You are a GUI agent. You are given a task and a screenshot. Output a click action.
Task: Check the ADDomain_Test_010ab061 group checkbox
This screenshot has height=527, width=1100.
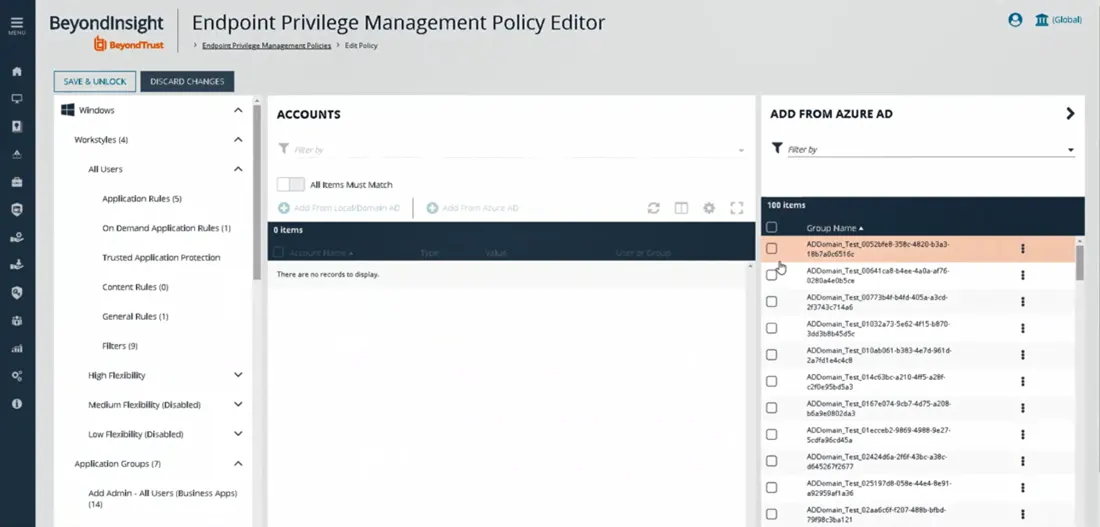click(x=772, y=355)
